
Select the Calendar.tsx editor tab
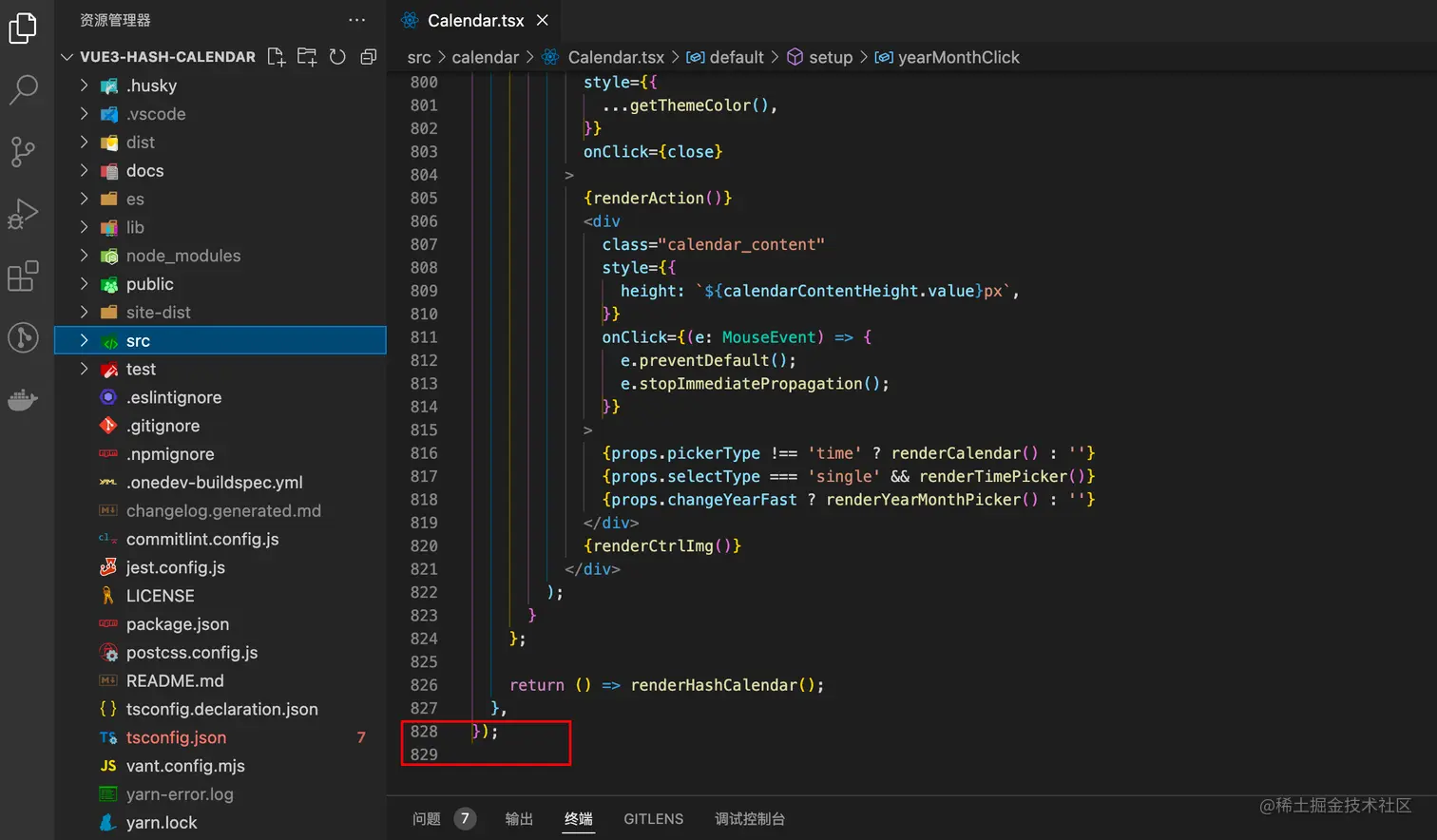click(x=474, y=20)
